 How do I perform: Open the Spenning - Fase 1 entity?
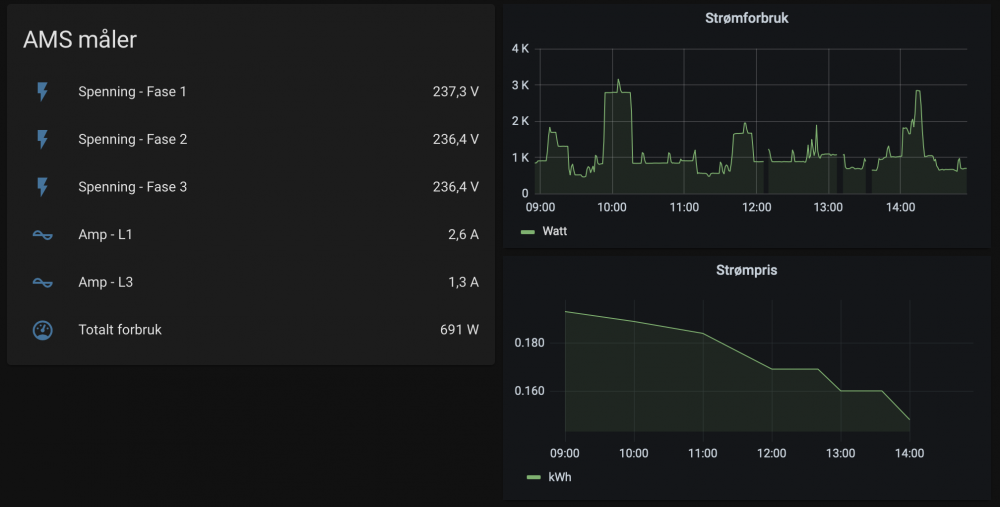132,92
